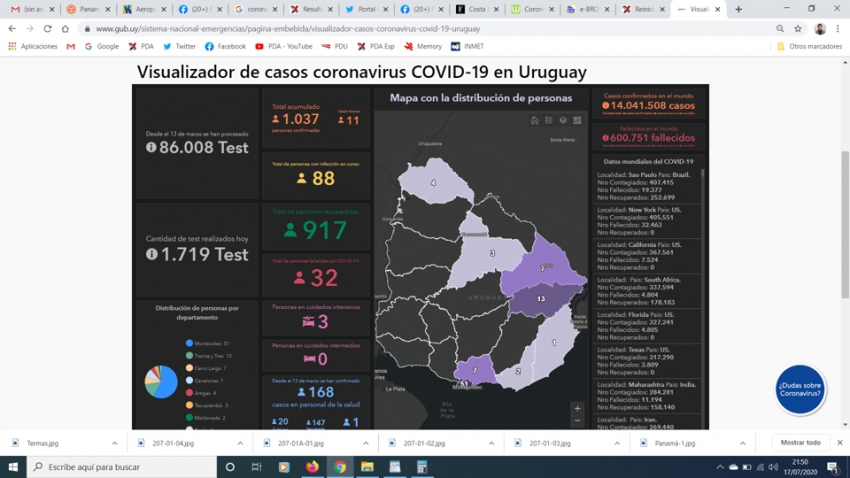
Task: Expand options for 207-01-02.jpg download
Action: [491, 443]
